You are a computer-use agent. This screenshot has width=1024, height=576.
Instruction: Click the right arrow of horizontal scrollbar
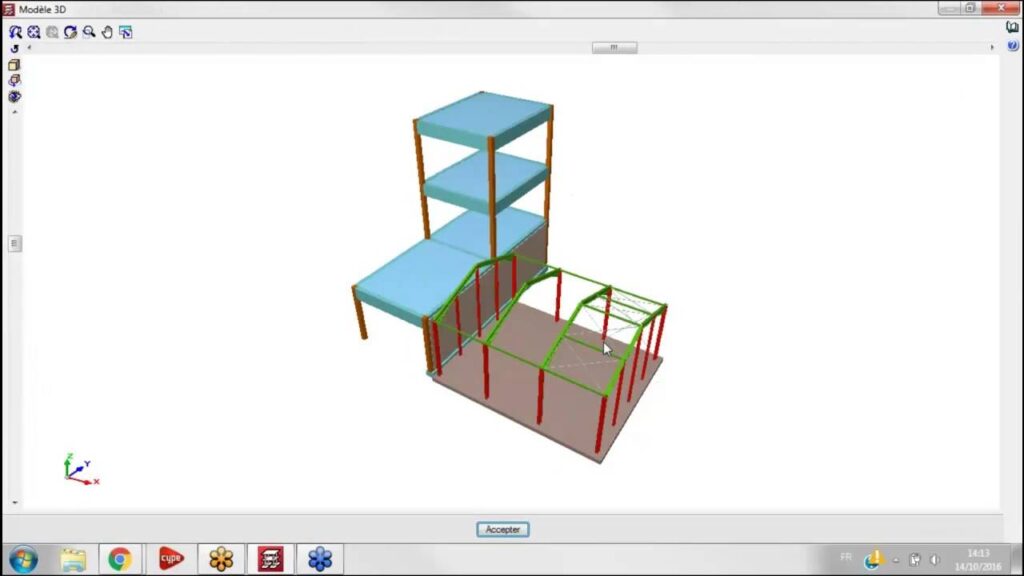tap(991, 47)
